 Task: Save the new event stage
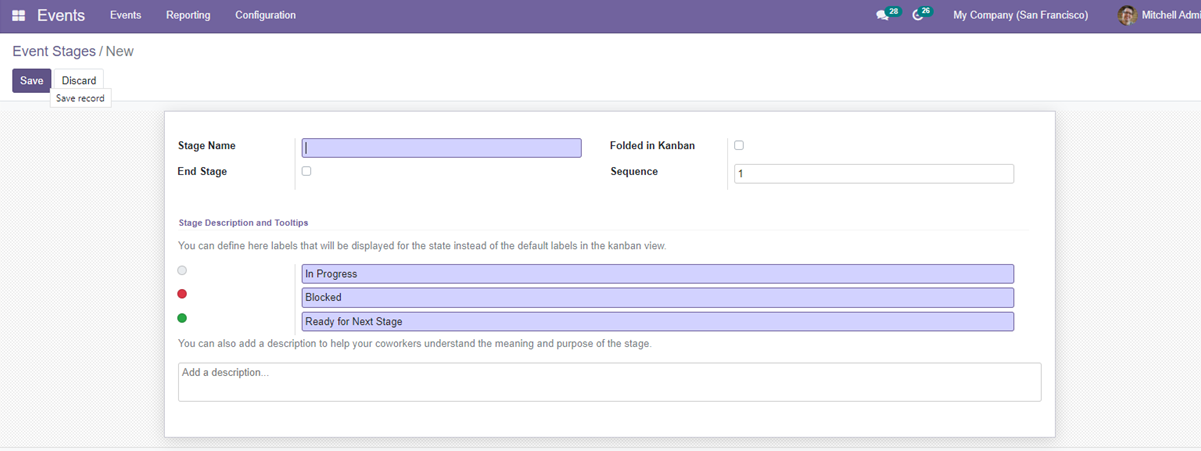pyautogui.click(x=31, y=80)
